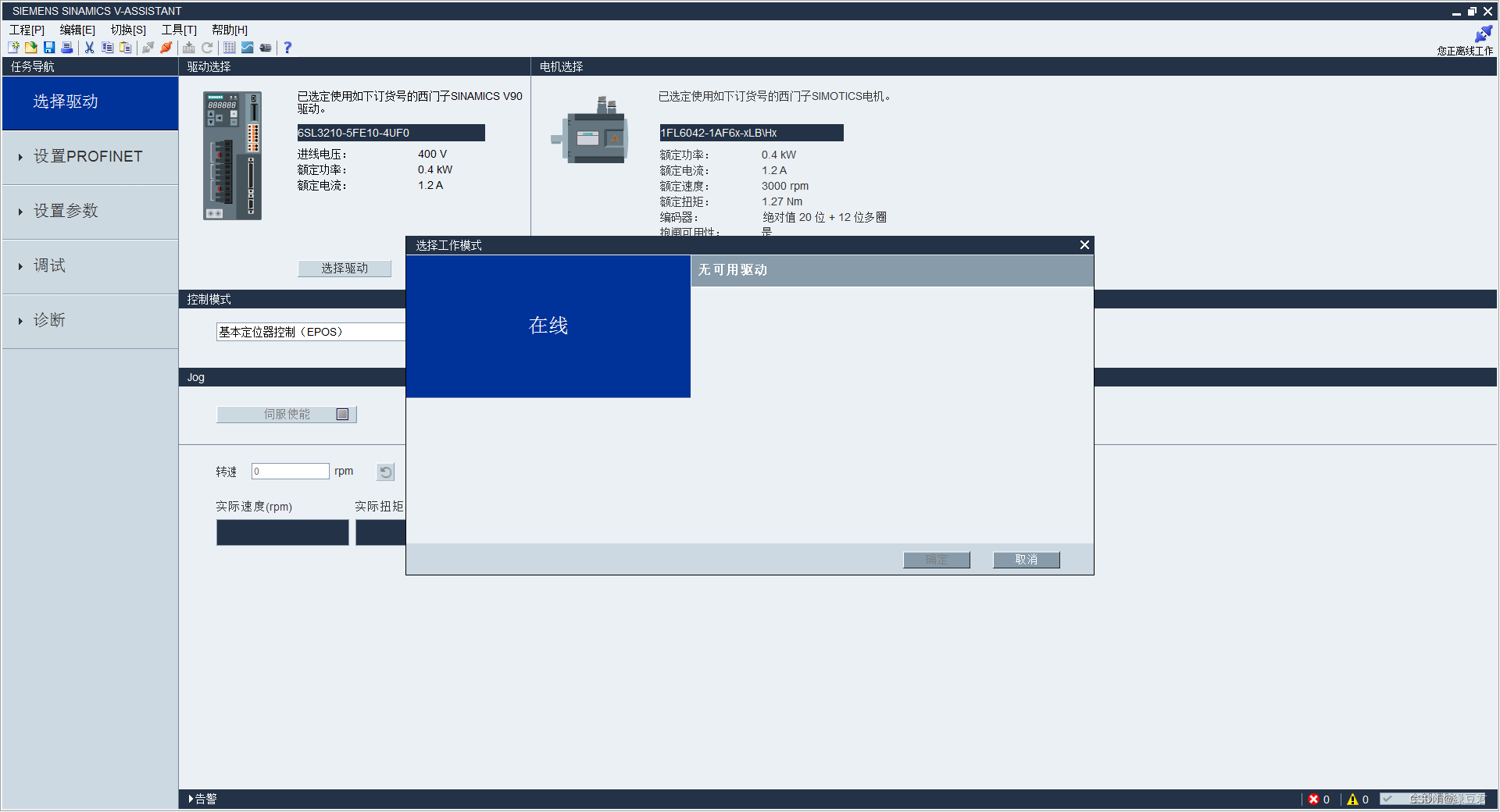Screen dimensions: 1500x812
Task: Close the 选择工作模式 dialog with X
Action: coord(1084,245)
